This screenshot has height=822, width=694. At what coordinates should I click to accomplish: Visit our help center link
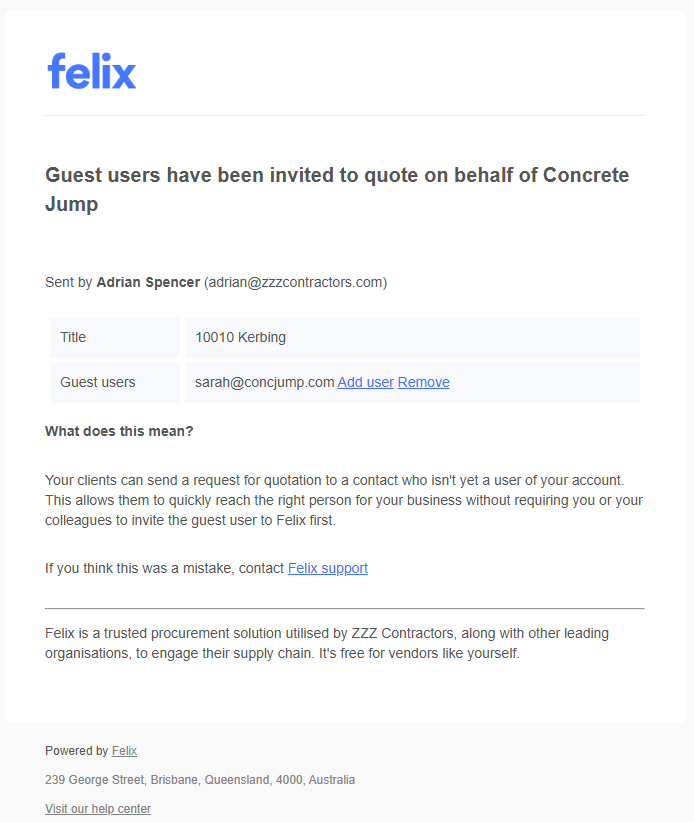click(98, 809)
